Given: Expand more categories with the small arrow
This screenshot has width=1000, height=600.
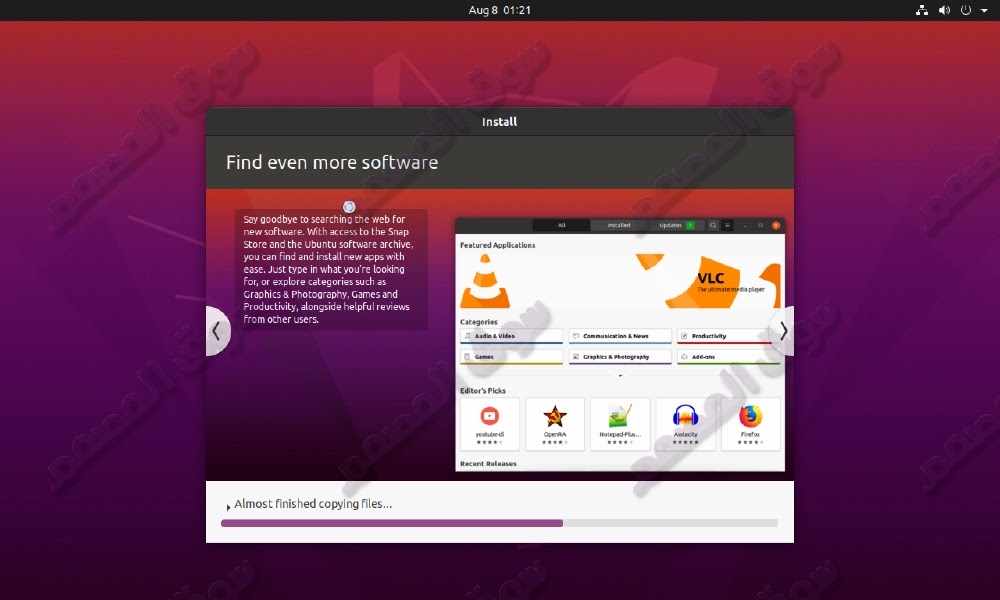Looking at the screenshot, I should (x=620, y=376).
